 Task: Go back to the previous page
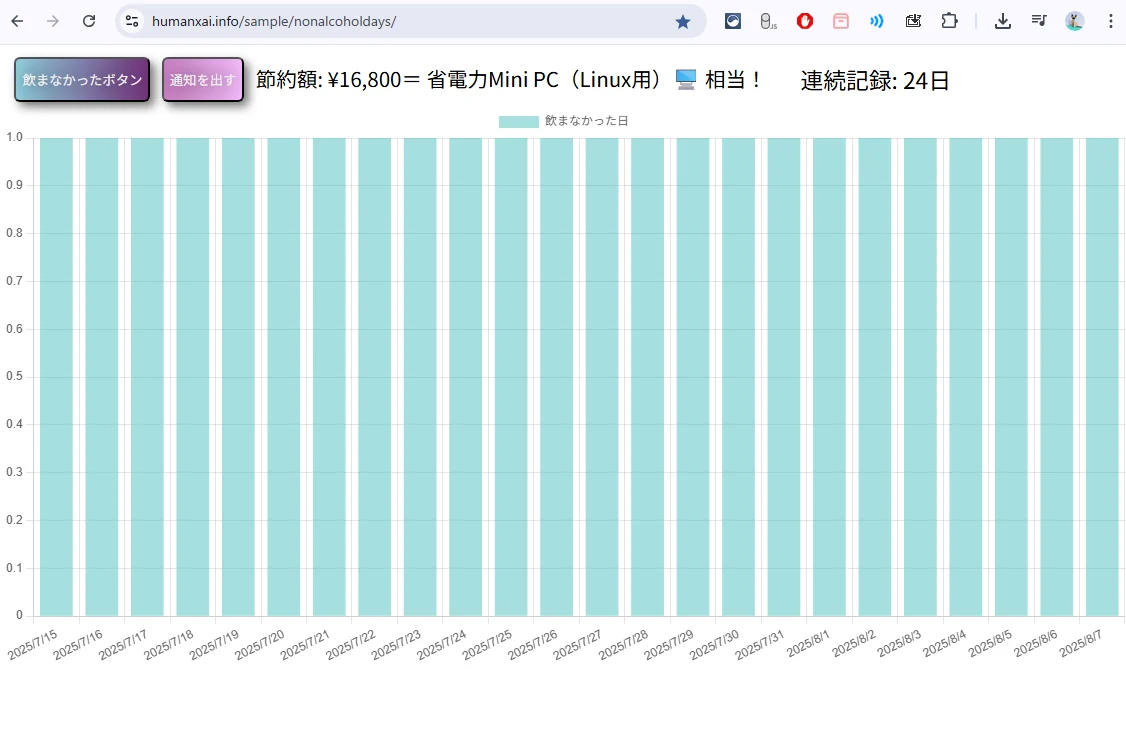click(17, 21)
